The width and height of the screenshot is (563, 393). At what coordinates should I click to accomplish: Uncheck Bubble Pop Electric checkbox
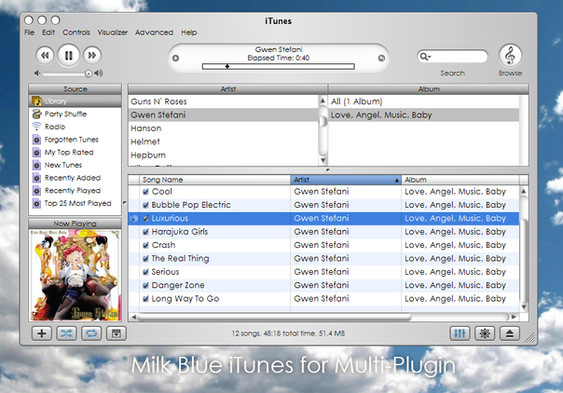tap(146, 205)
